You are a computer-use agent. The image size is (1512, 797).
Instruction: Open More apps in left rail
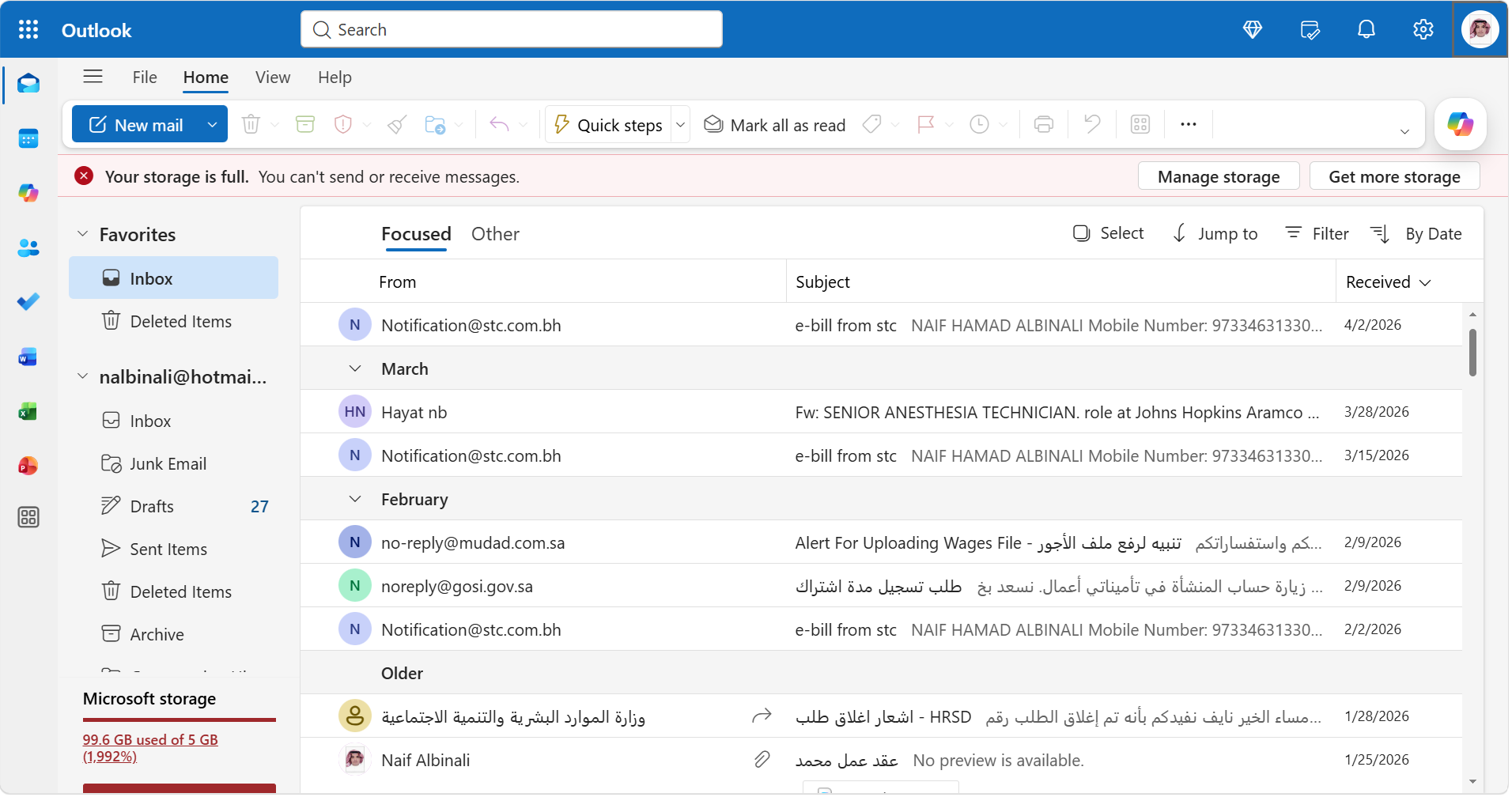28,517
